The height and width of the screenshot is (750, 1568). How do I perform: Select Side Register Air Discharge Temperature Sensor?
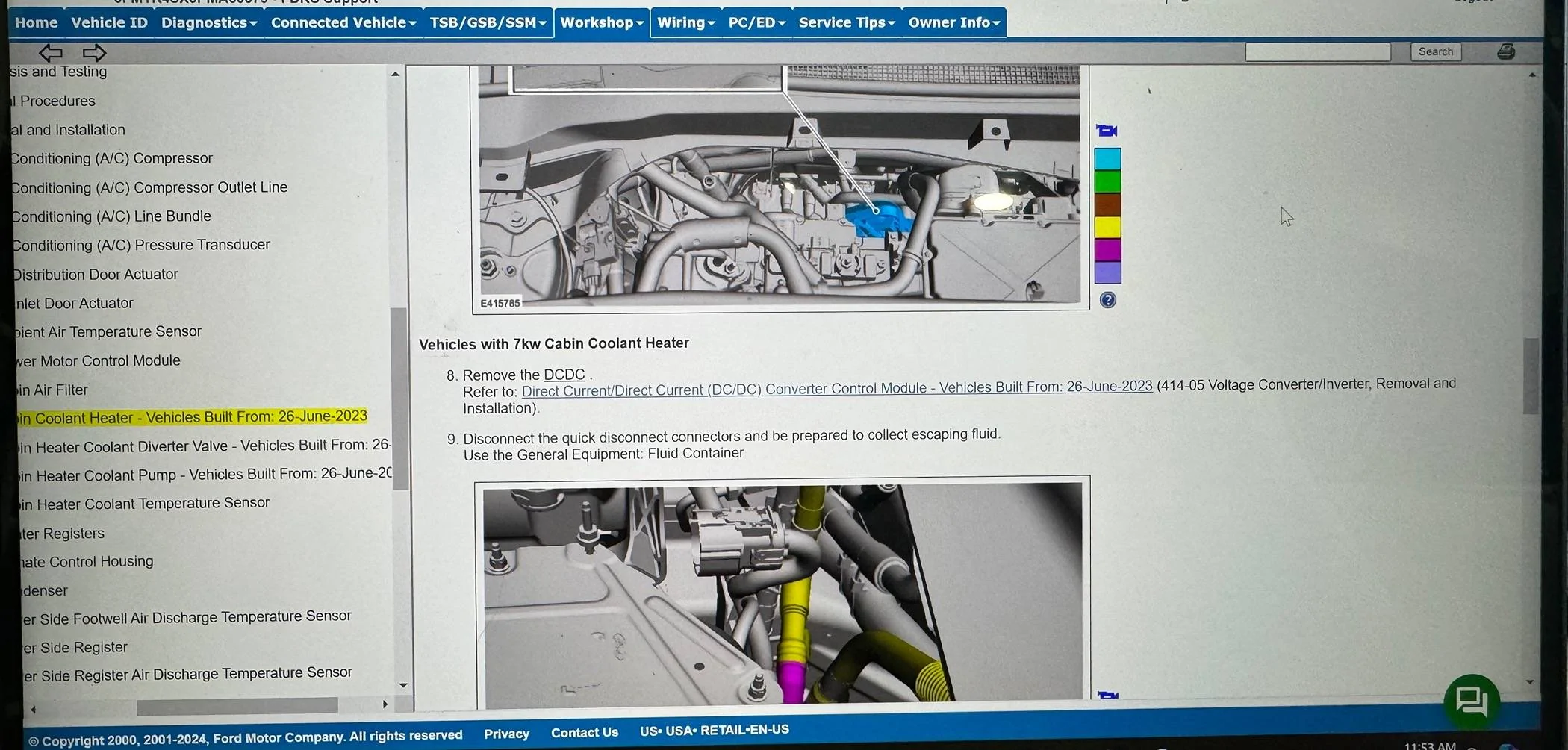[187, 675]
